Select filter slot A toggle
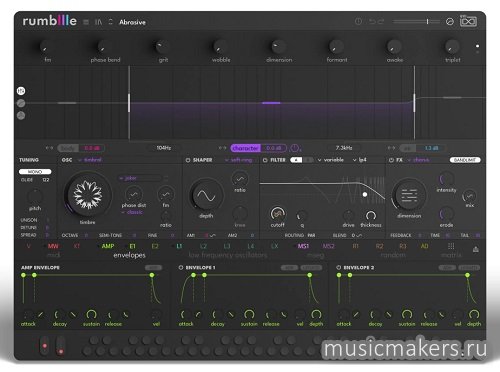500x372 pixels. coord(296,160)
